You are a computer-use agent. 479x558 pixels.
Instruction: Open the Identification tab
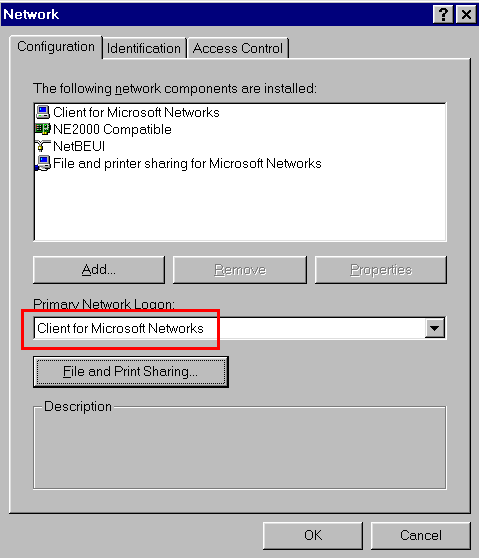click(x=144, y=48)
